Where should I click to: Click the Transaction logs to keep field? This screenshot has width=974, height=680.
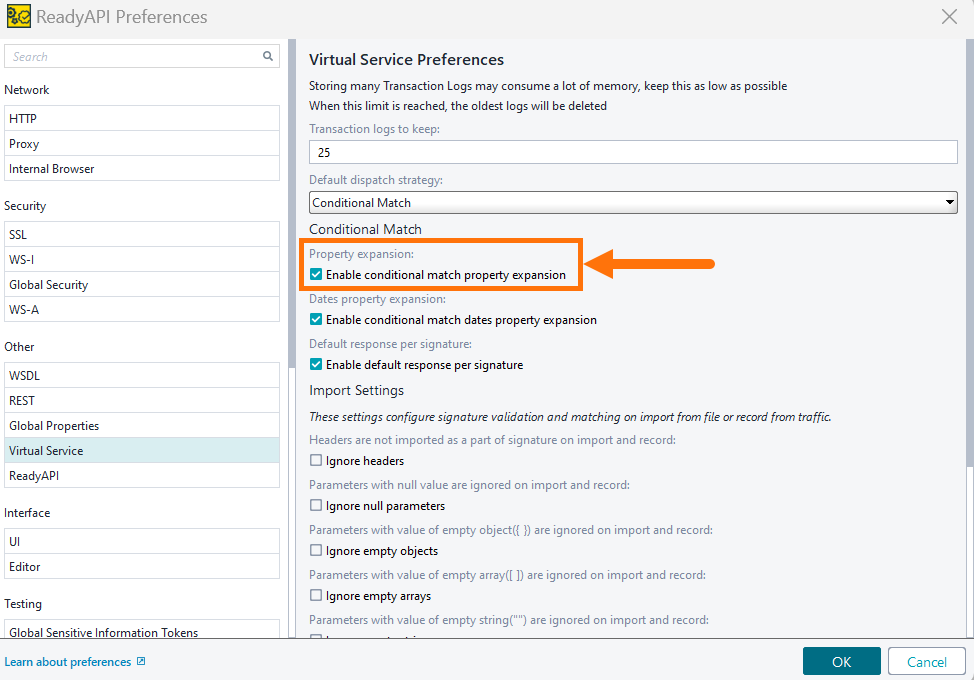point(633,153)
